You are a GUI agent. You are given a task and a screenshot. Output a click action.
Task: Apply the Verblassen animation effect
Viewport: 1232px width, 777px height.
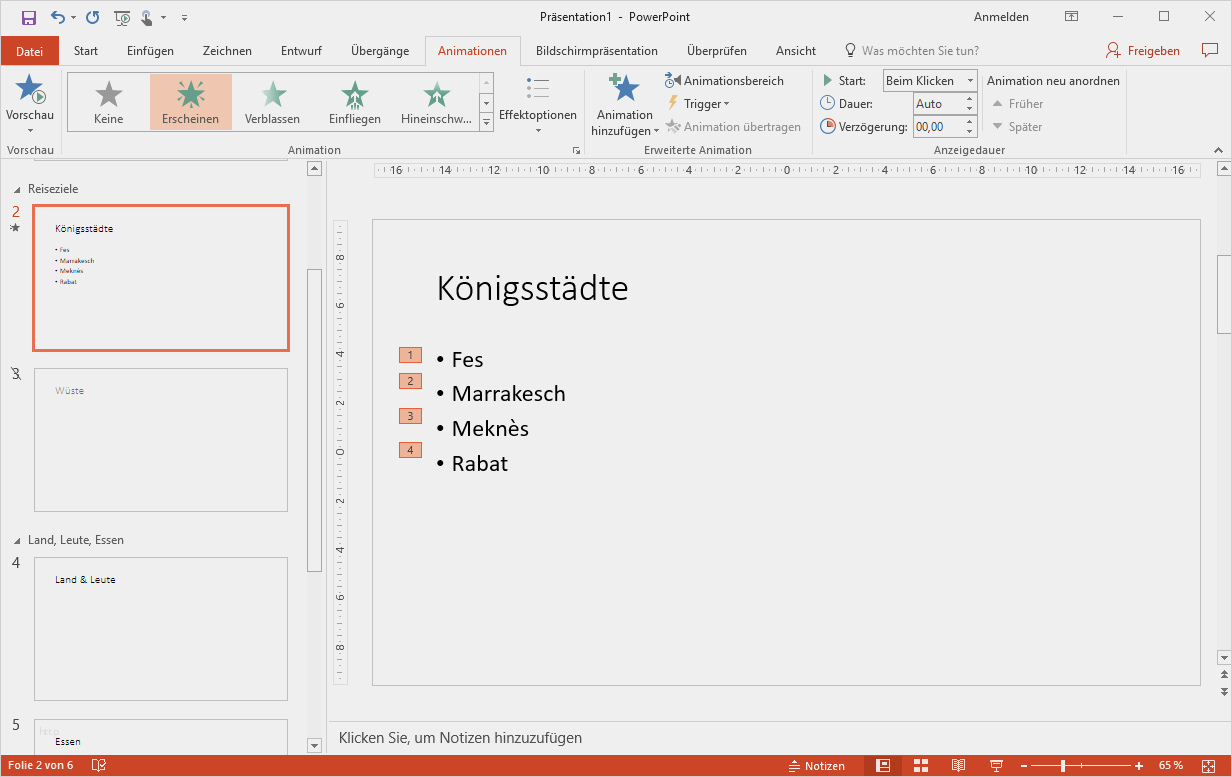(x=272, y=102)
